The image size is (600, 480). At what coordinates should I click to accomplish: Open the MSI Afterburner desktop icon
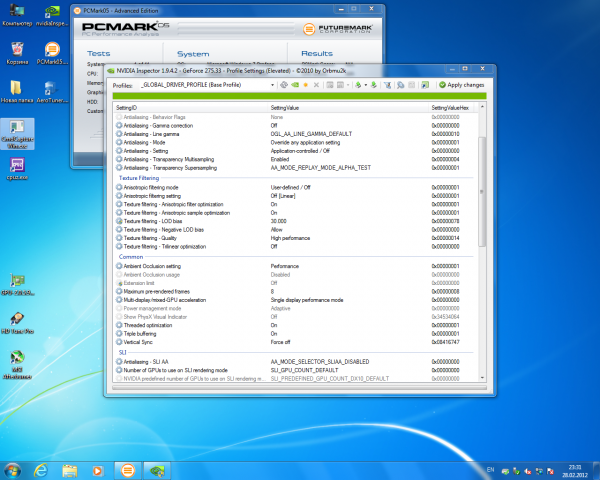tap(17, 365)
